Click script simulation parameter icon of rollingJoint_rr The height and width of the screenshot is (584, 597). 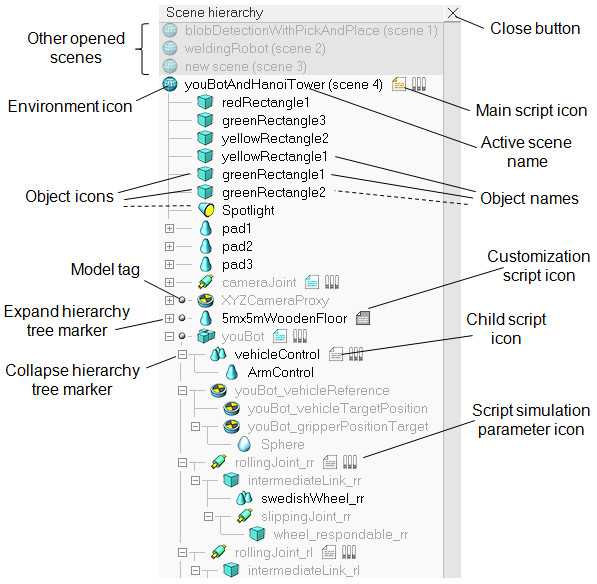(x=350, y=462)
